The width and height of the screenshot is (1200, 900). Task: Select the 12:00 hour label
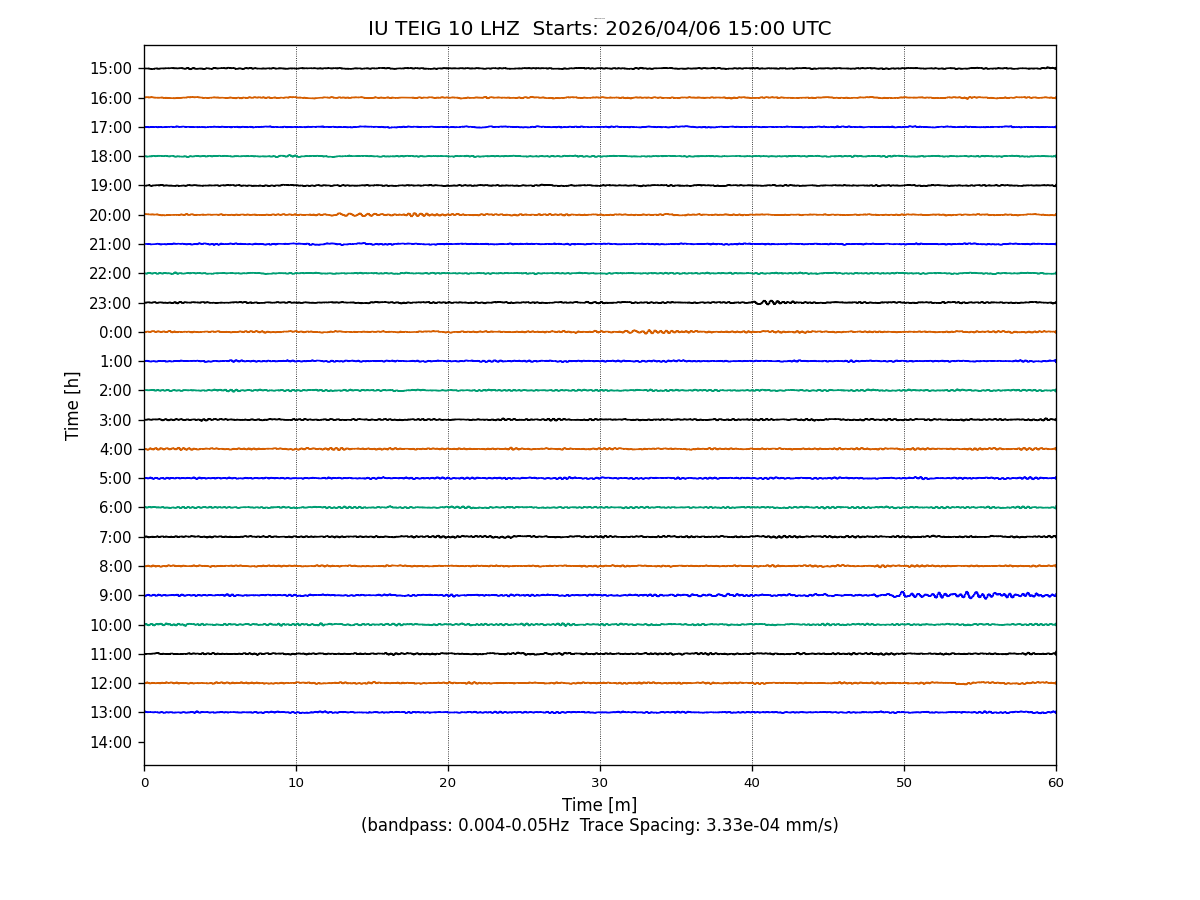click(110, 684)
